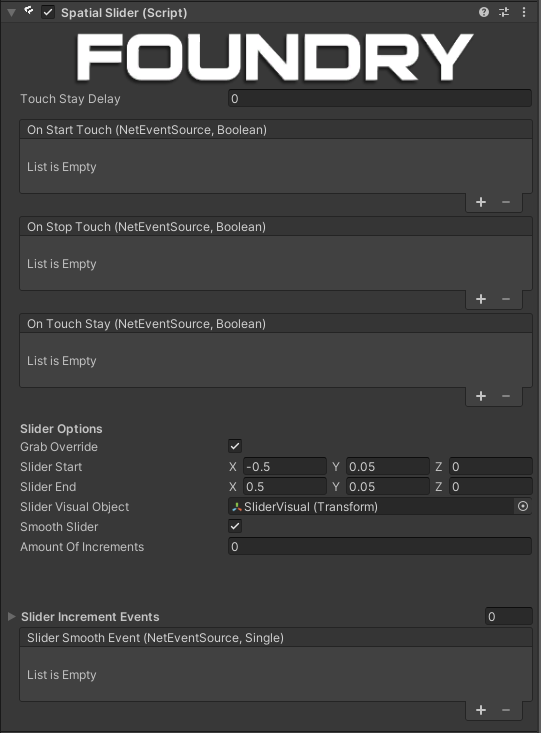Remove listener from On Start Touch event
Viewport: 541px width, 733px height.
tap(506, 202)
